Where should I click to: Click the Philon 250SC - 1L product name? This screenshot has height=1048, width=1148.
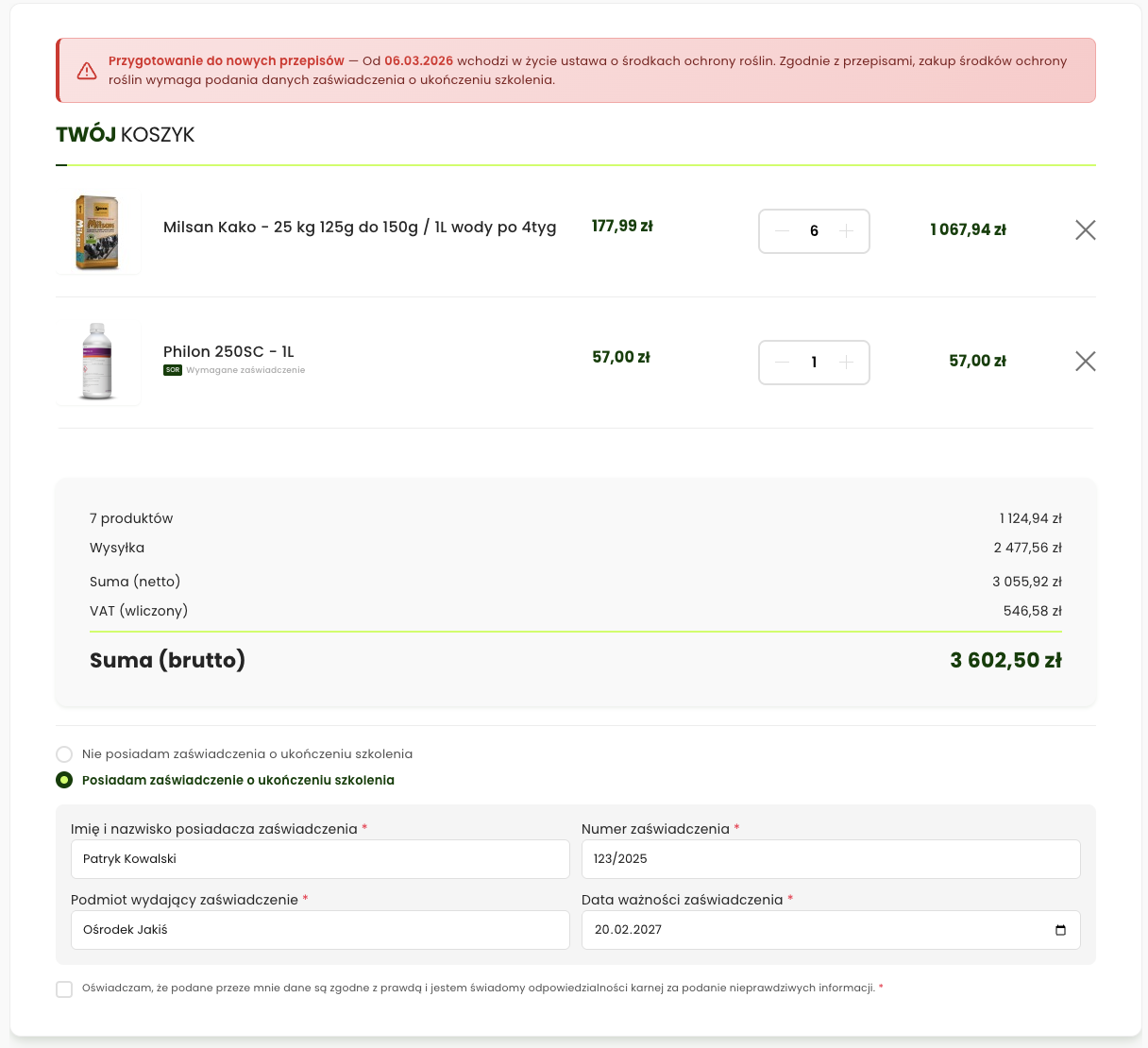(x=228, y=352)
